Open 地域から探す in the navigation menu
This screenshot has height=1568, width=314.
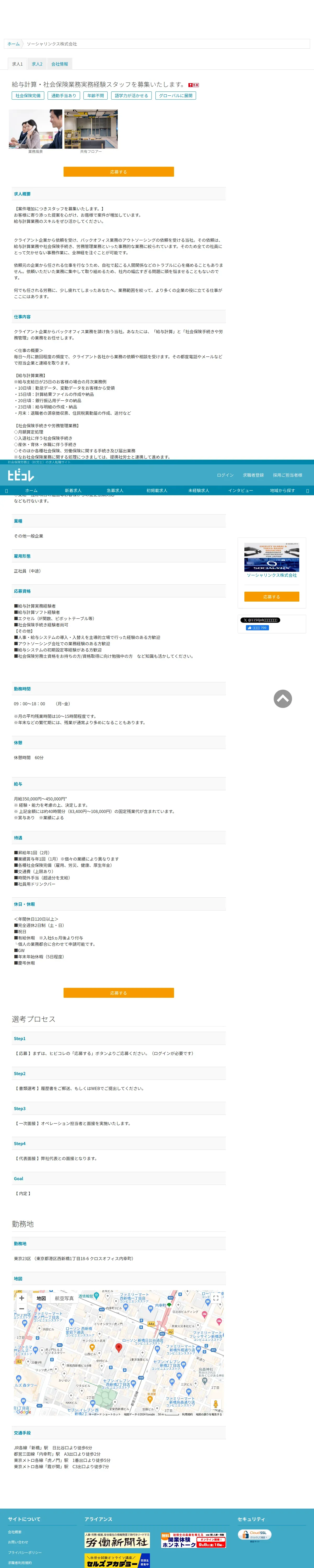click(x=282, y=491)
